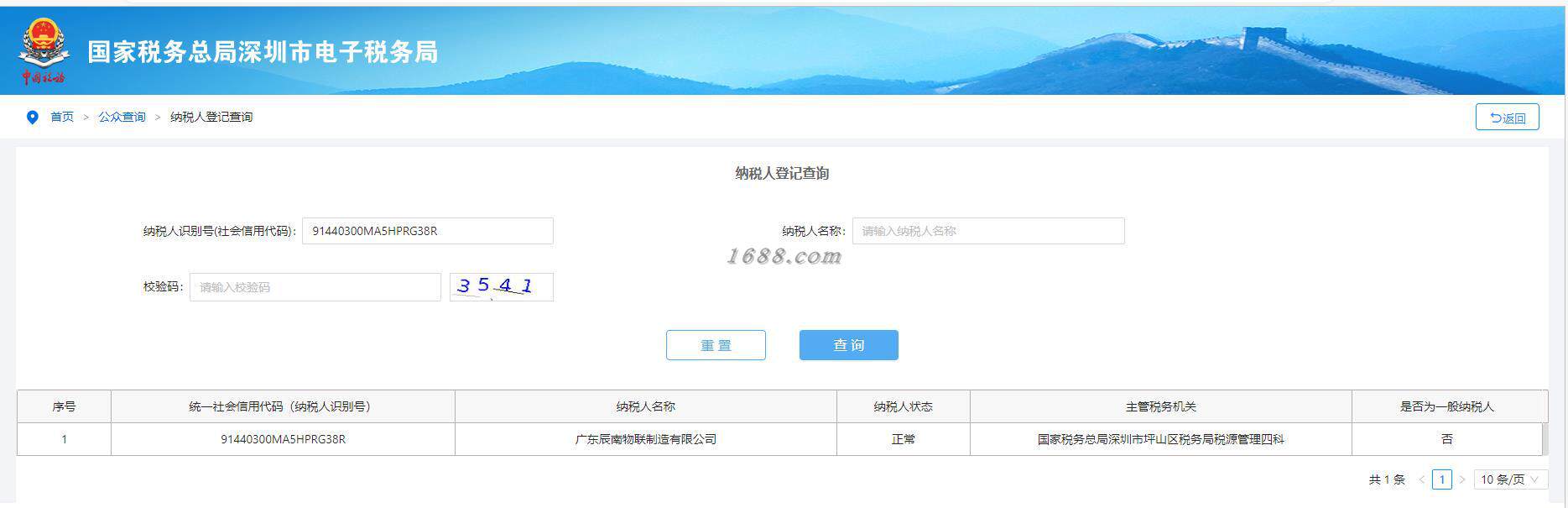Focus the 纳税人识别号 input field
Image resolution: width=1568 pixels, height=508 pixels.
pyautogui.click(x=428, y=231)
